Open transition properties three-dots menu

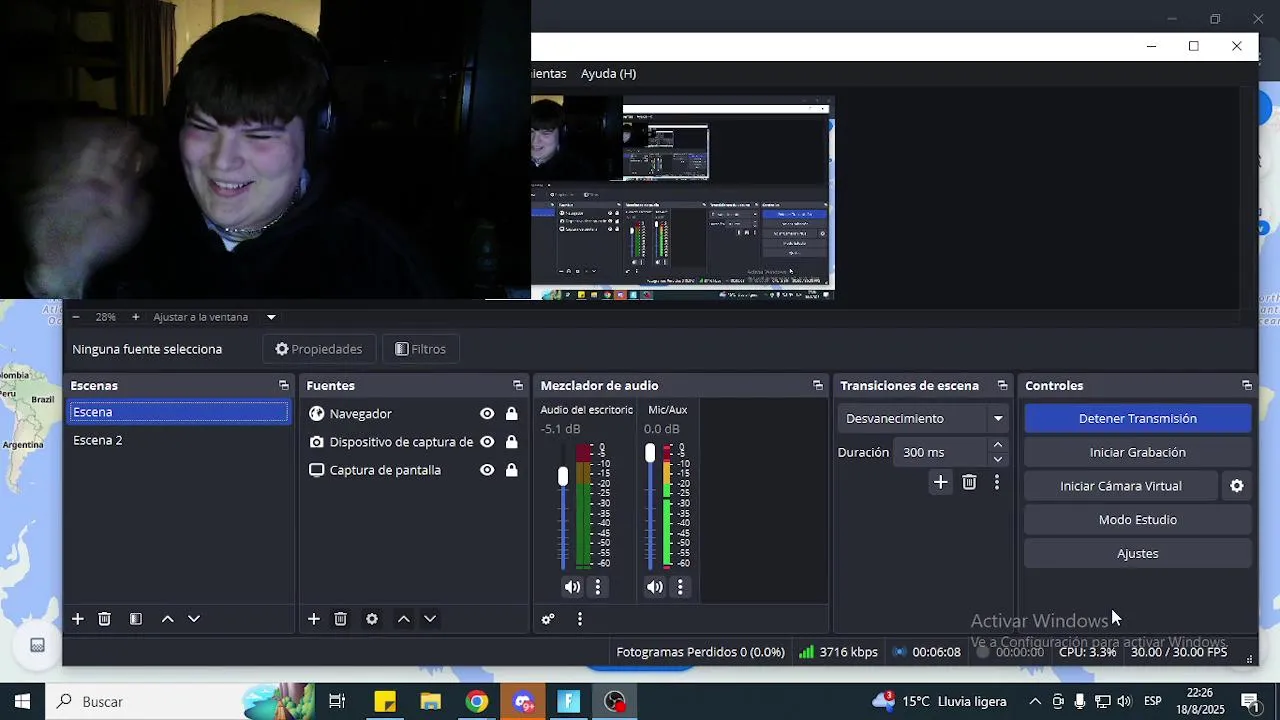coord(996,483)
